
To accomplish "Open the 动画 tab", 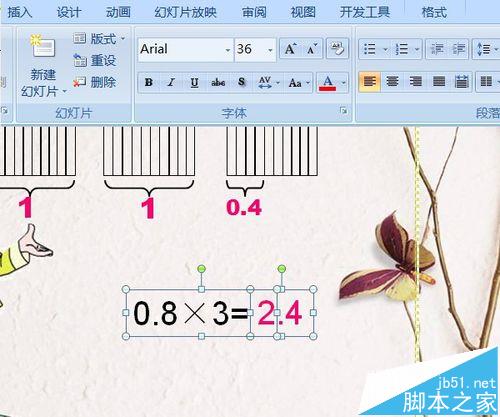I will coord(118,12).
